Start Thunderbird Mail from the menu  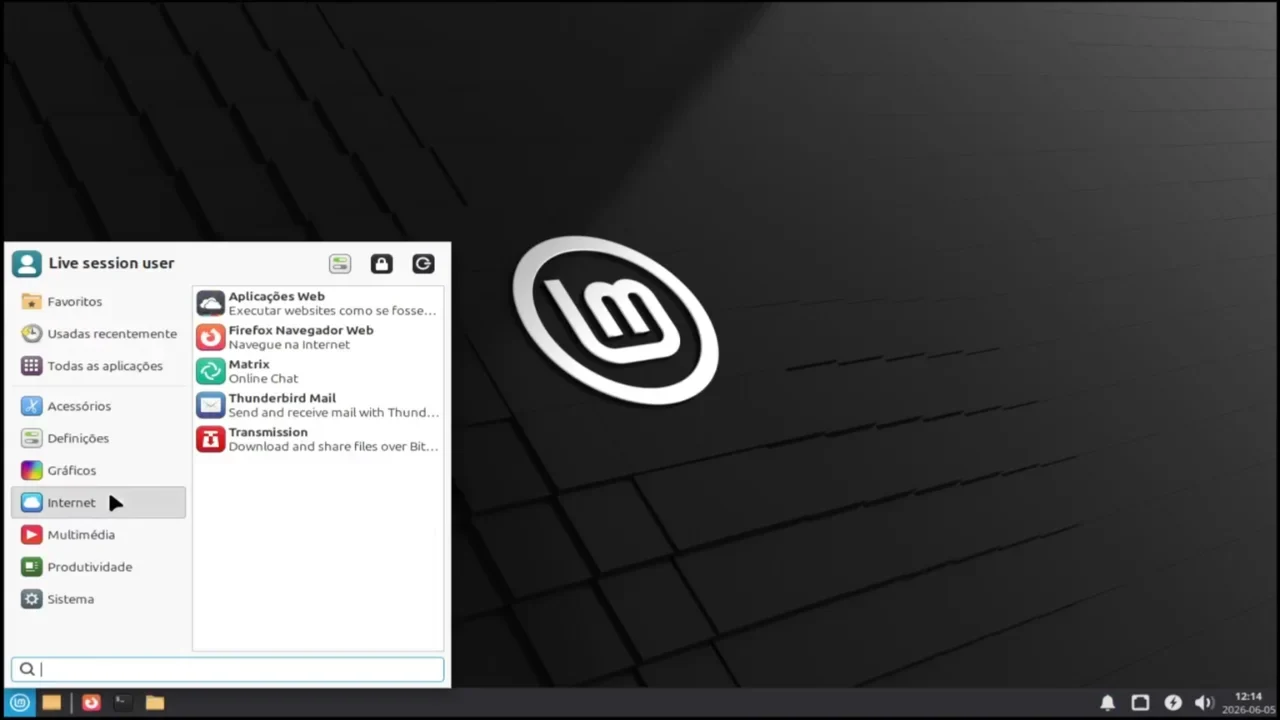[x=318, y=405]
